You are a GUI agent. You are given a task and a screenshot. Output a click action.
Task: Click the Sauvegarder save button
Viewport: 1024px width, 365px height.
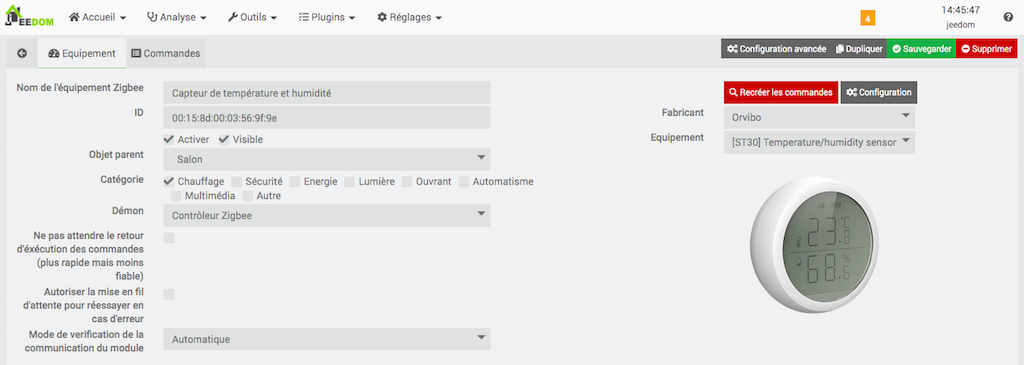coord(921,49)
